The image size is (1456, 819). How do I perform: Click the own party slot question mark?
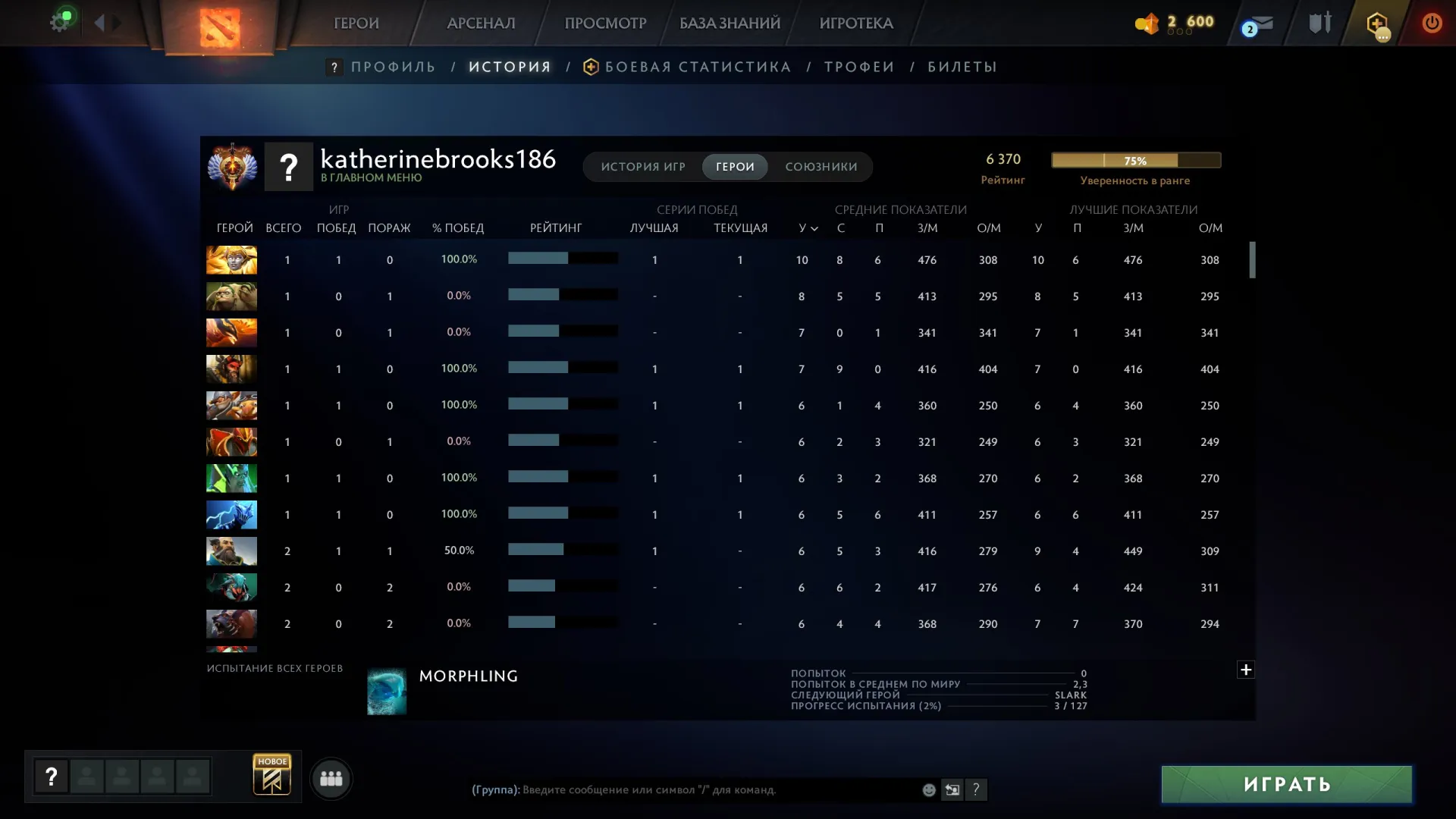click(52, 777)
